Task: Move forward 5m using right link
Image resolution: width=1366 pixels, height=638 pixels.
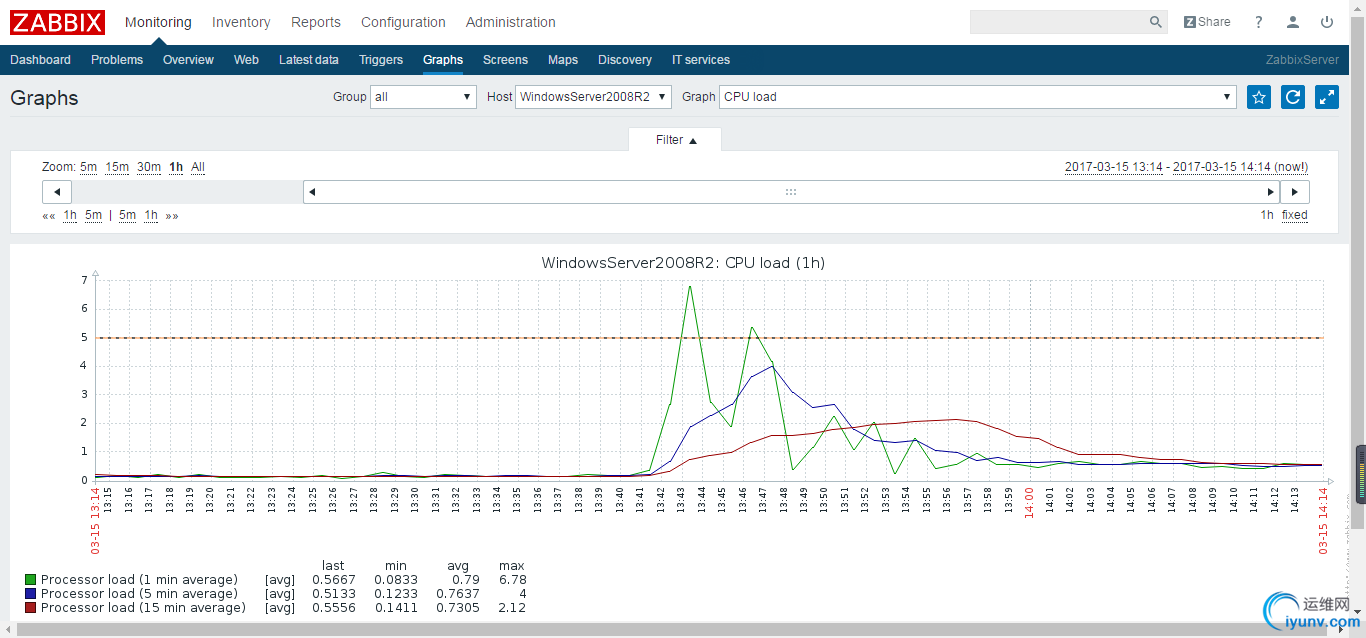Action: 127,215
